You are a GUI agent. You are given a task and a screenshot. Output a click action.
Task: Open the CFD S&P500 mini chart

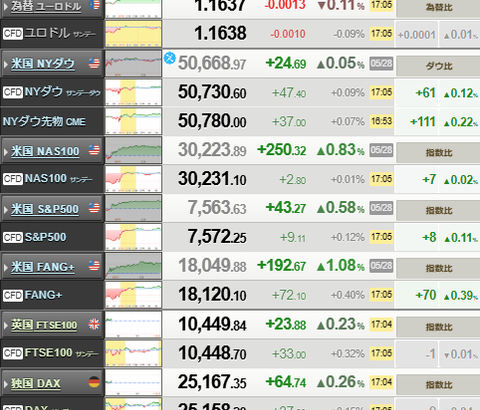[x=133, y=237]
